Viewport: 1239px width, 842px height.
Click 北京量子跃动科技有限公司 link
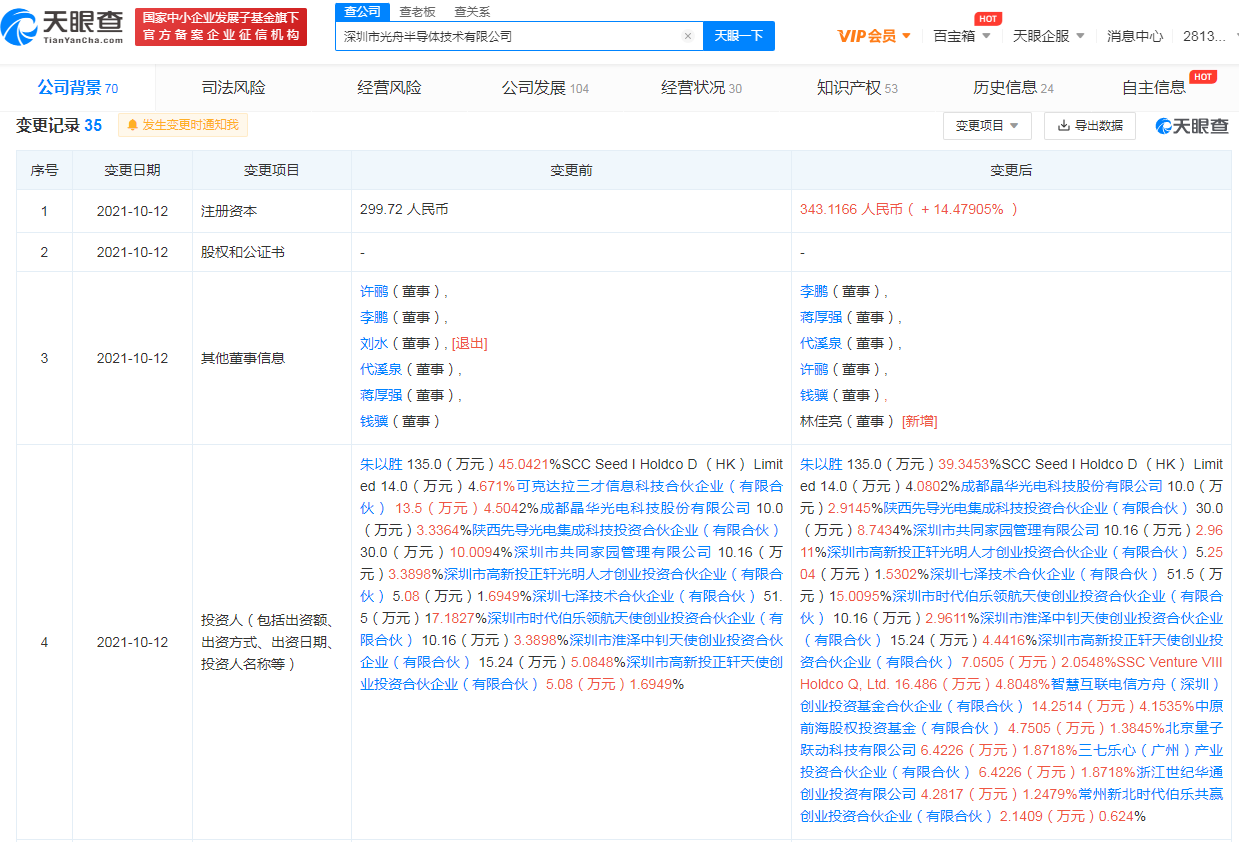(x=1011, y=739)
